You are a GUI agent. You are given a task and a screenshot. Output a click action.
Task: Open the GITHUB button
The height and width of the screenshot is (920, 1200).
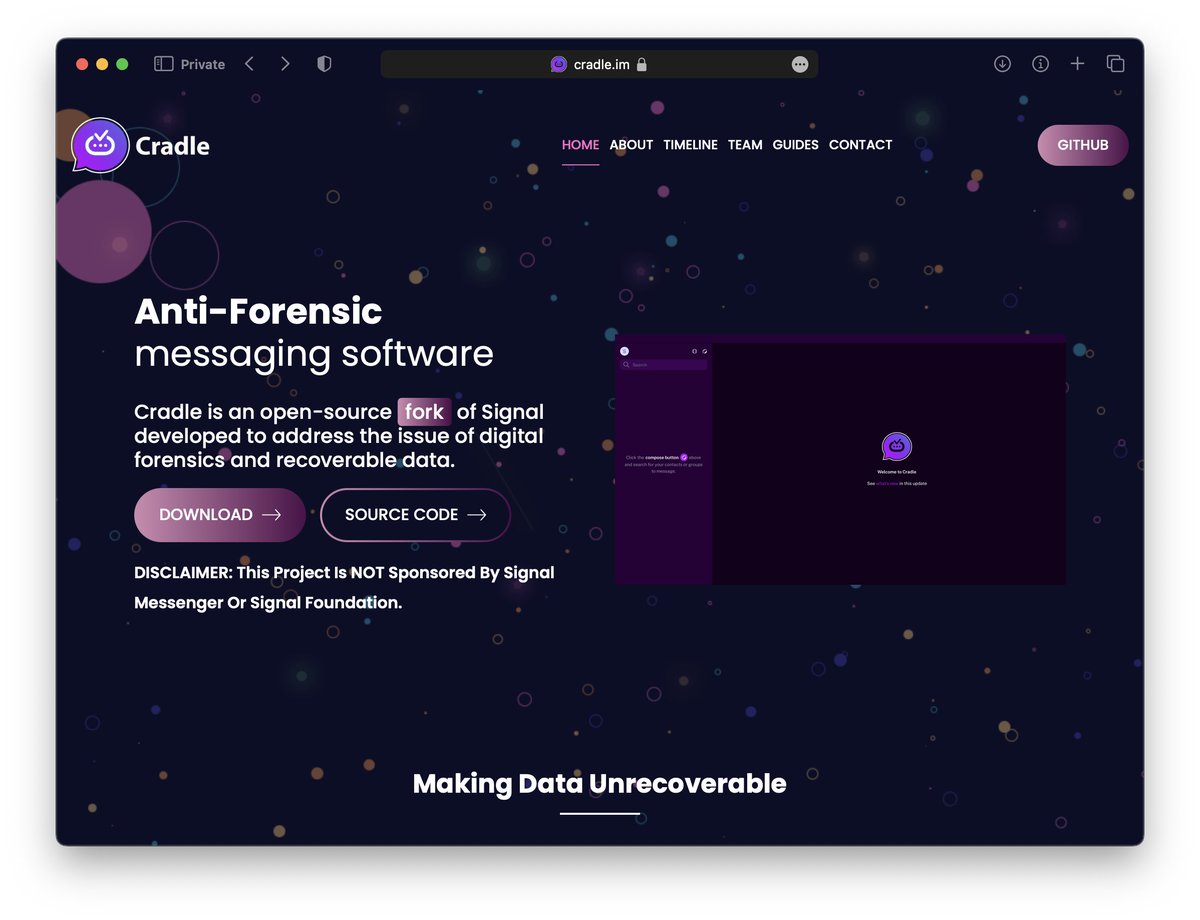point(1082,145)
